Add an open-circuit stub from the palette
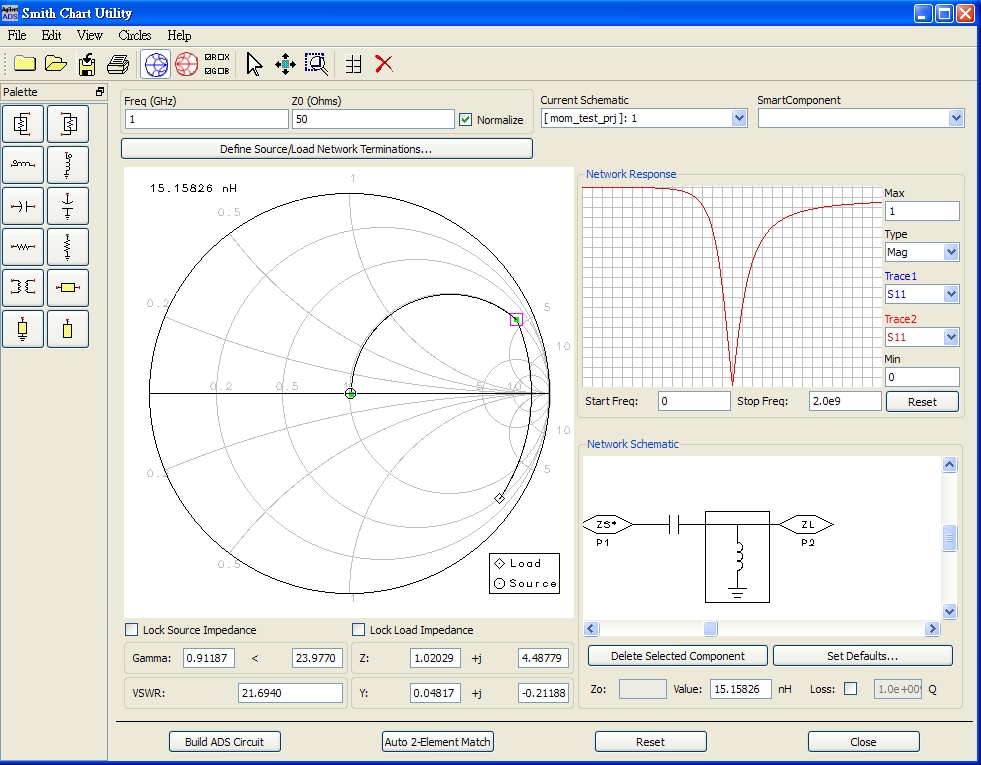This screenshot has width=981, height=765. click(68, 329)
